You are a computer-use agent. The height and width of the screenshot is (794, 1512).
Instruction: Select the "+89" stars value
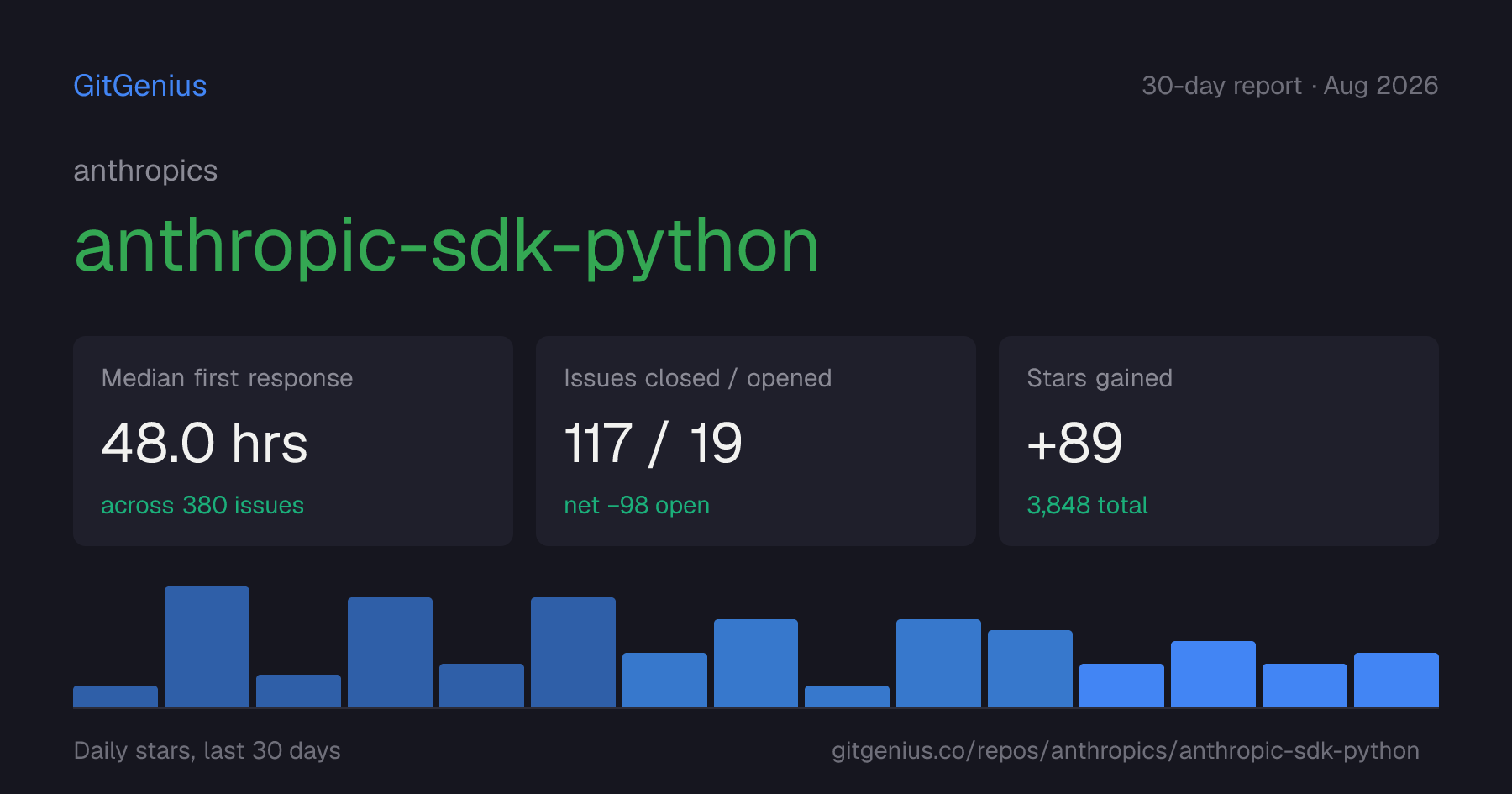pyautogui.click(x=1074, y=443)
